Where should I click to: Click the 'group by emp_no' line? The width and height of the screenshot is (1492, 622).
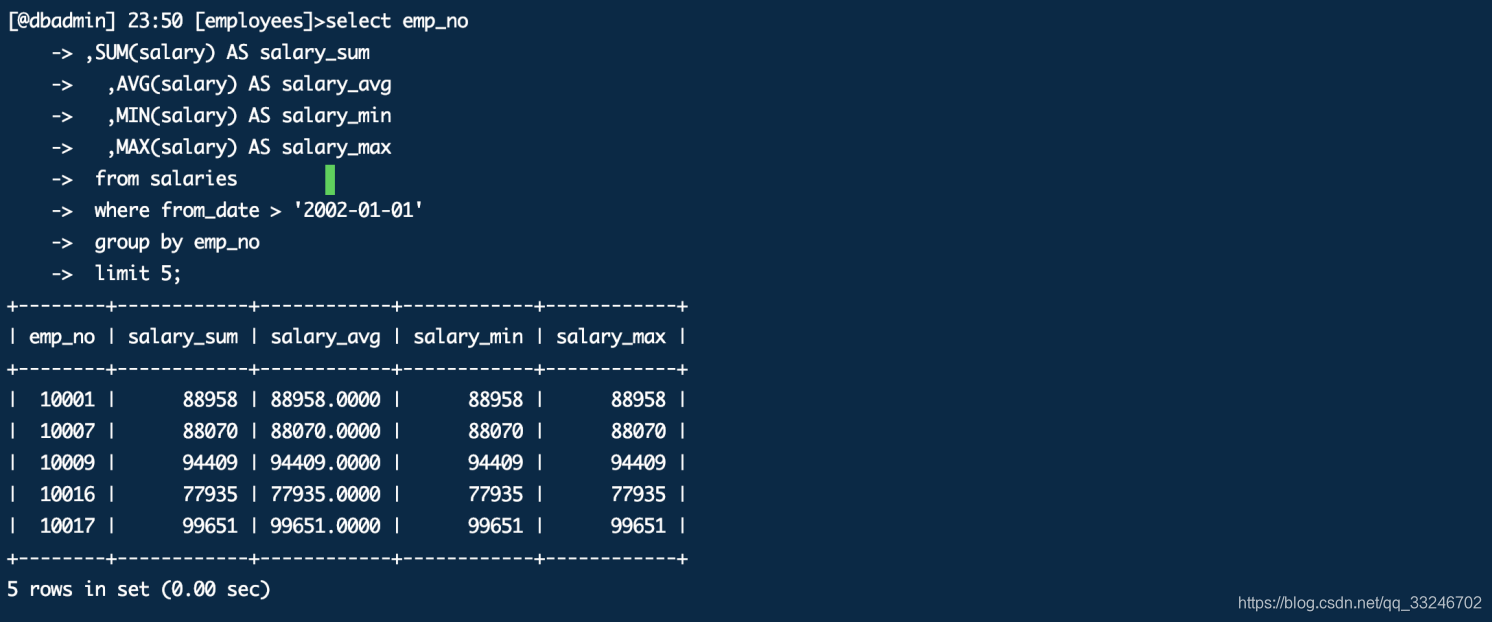(177, 242)
